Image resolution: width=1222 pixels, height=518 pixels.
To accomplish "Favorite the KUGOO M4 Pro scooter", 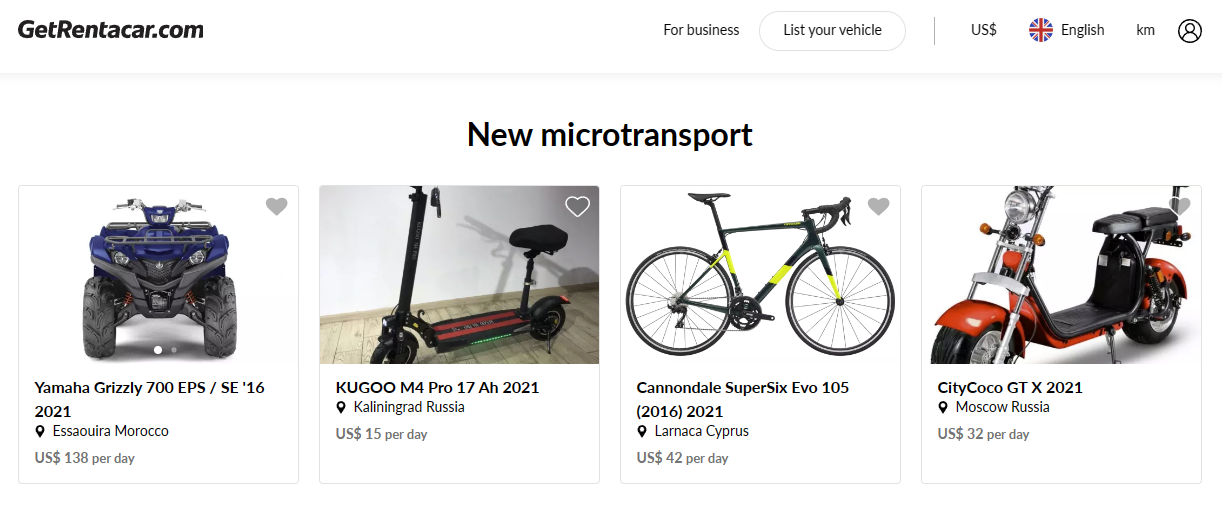I will (578, 206).
